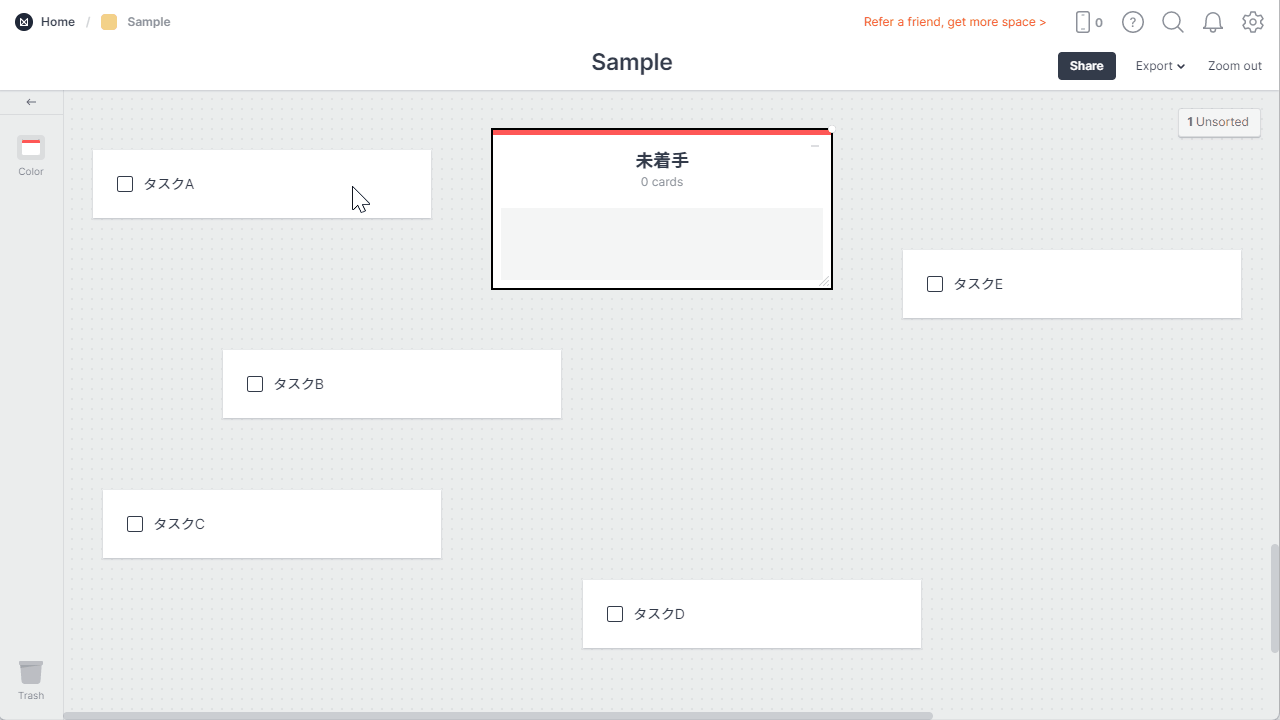Click the Share button
The width and height of the screenshot is (1280, 720).
click(1087, 66)
